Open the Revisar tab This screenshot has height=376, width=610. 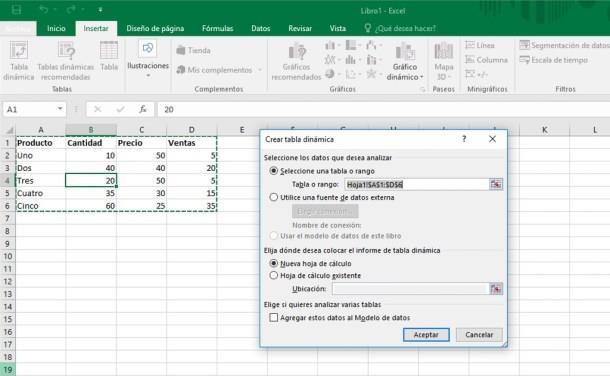click(x=300, y=28)
